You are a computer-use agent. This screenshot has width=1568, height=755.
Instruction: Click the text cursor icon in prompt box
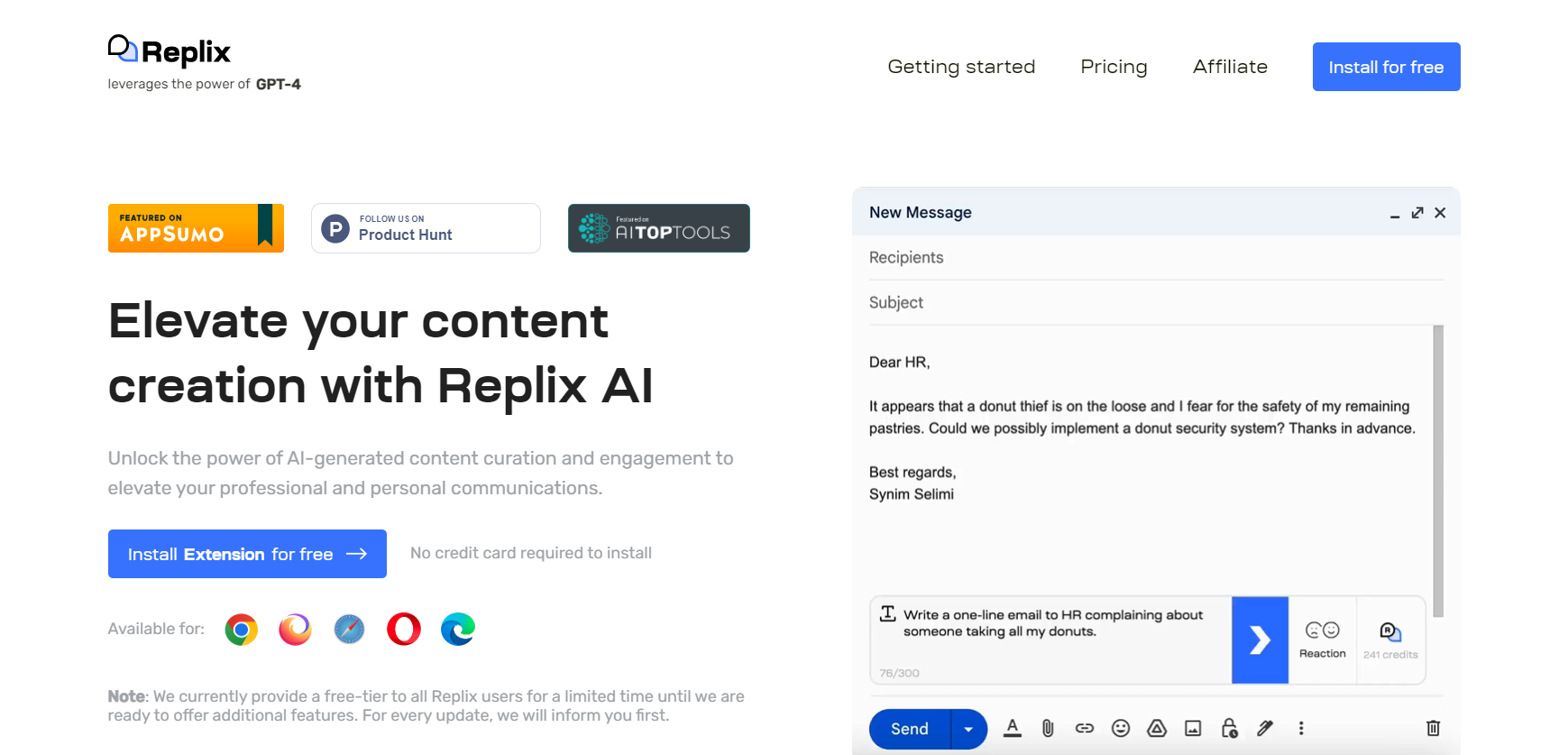click(x=888, y=613)
